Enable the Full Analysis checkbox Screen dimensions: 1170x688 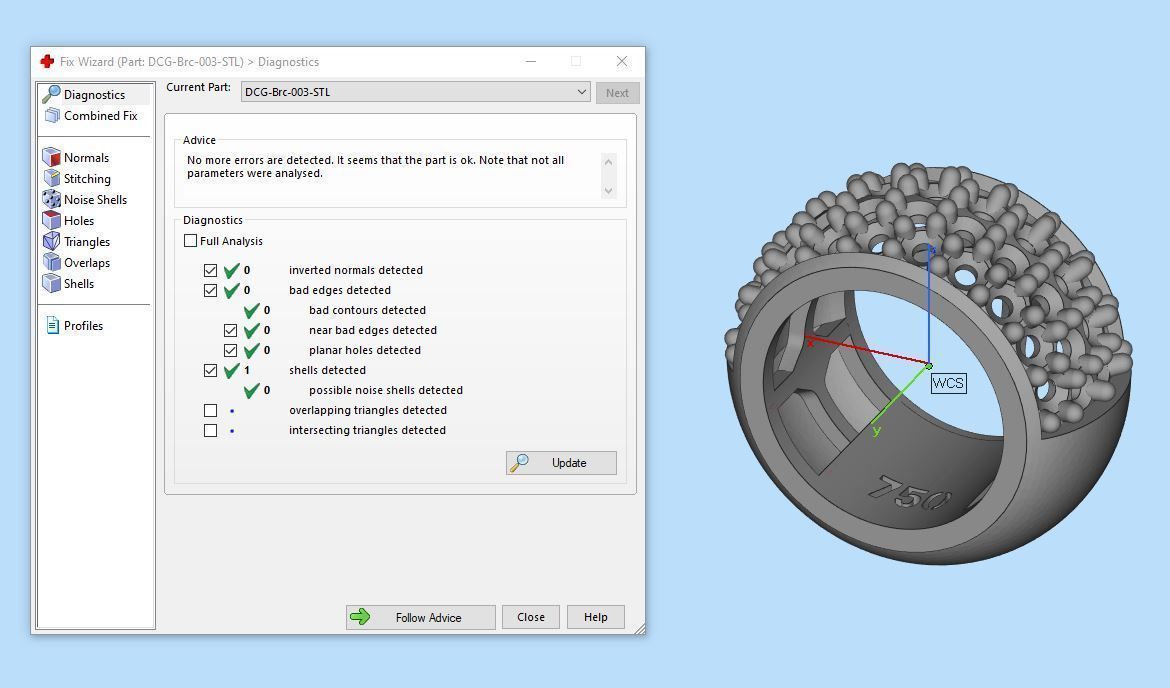pos(190,240)
